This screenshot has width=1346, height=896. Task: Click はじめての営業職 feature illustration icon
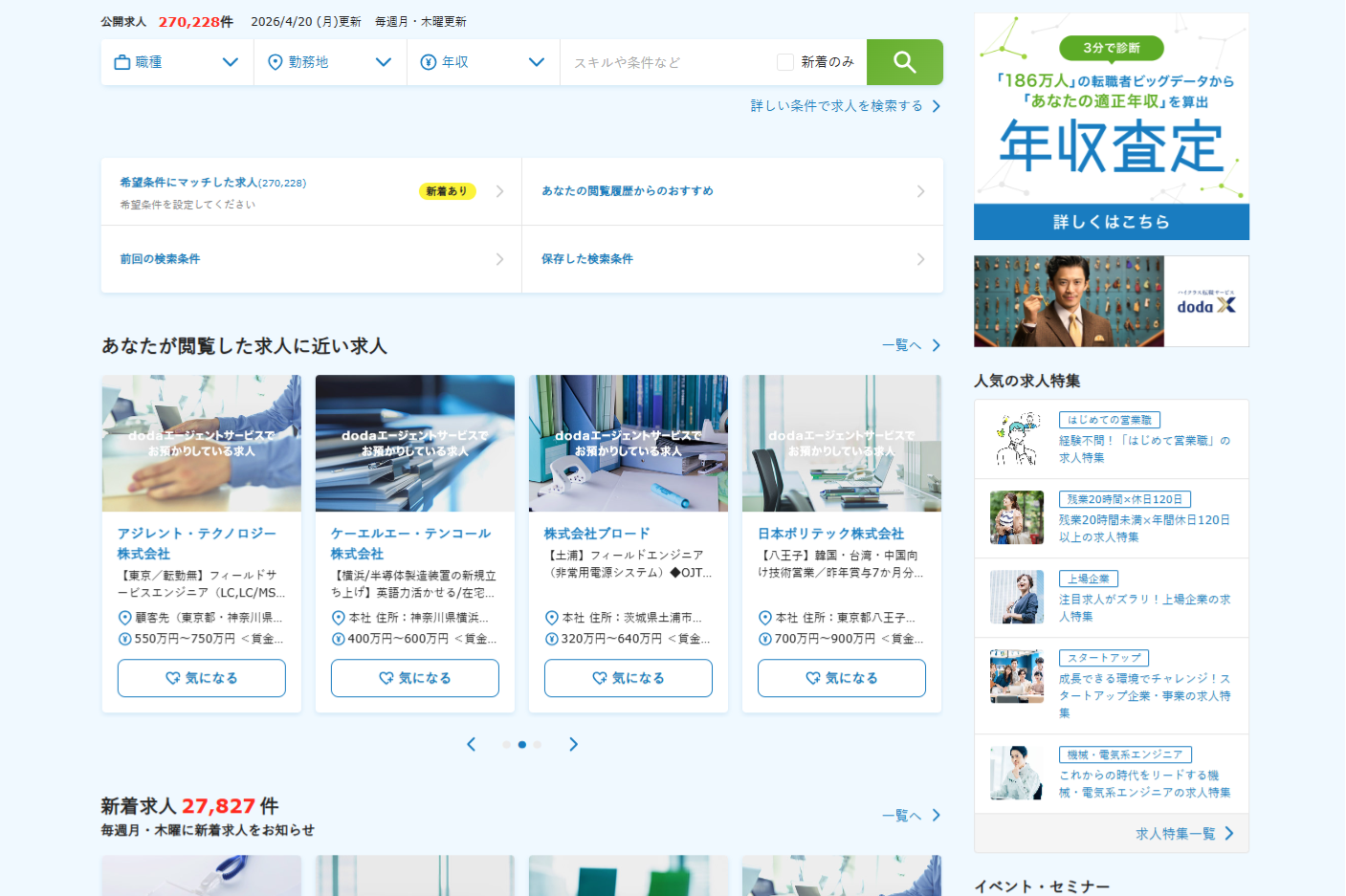click(1017, 439)
